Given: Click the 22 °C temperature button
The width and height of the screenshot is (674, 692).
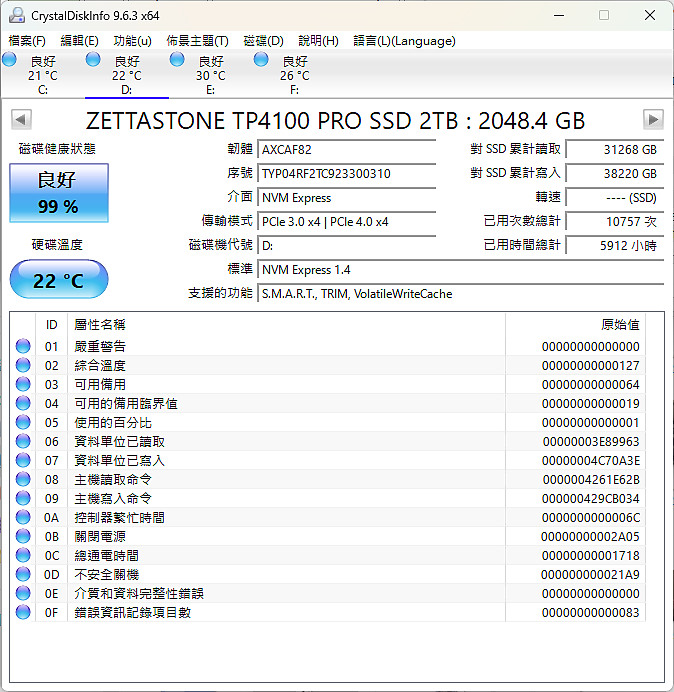Looking at the screenshot, I should [x=59, y=279].
